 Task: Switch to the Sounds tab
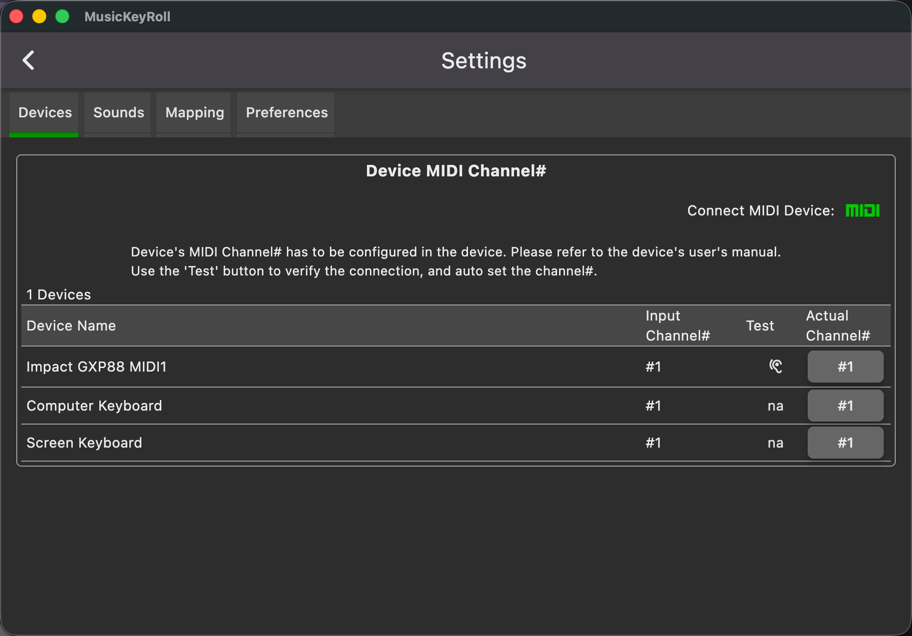pyautogui.click(x=118, y=113)
